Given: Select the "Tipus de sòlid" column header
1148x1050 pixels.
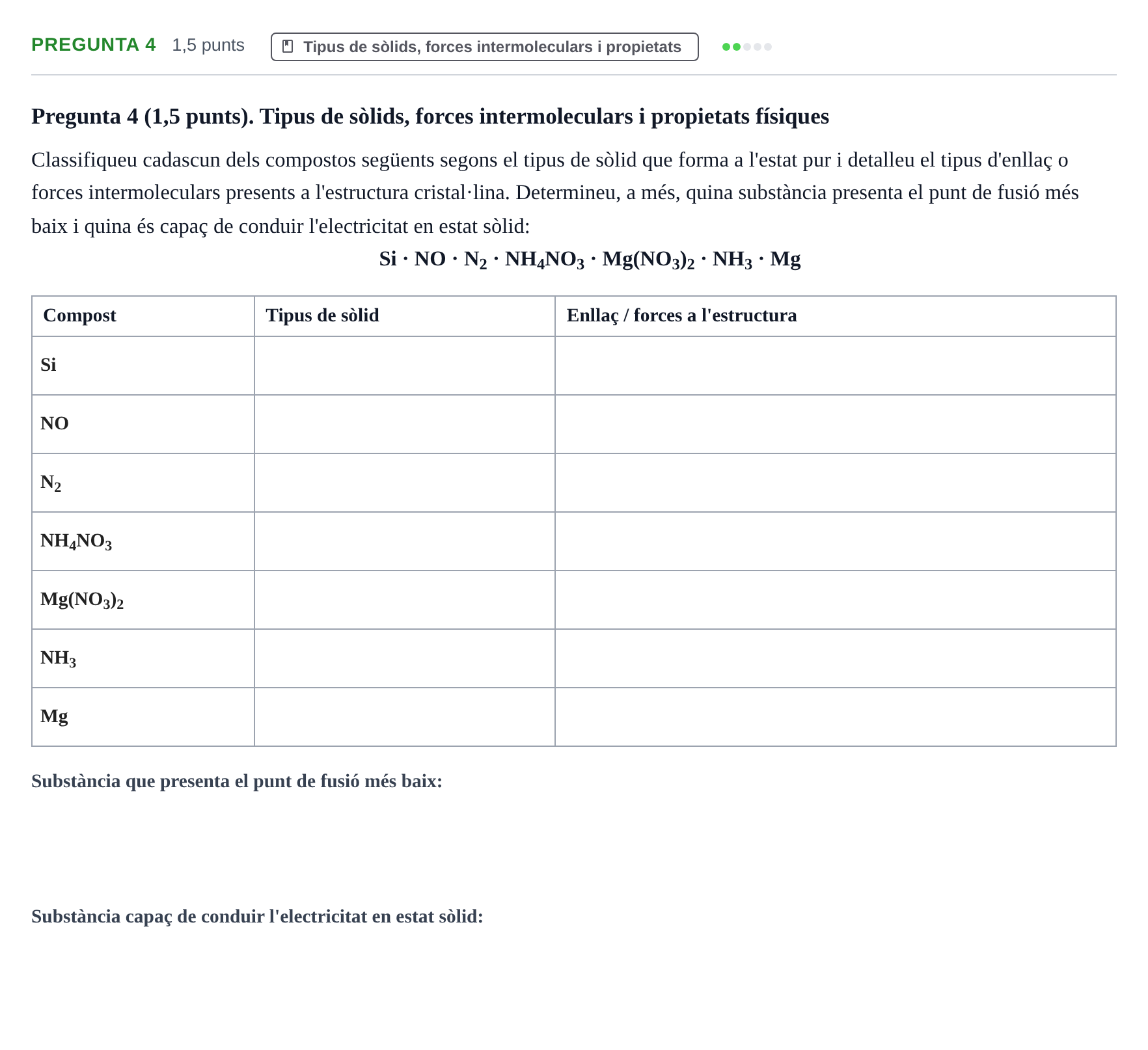Looking at the screenshot, I should click(x=405, y=316).
